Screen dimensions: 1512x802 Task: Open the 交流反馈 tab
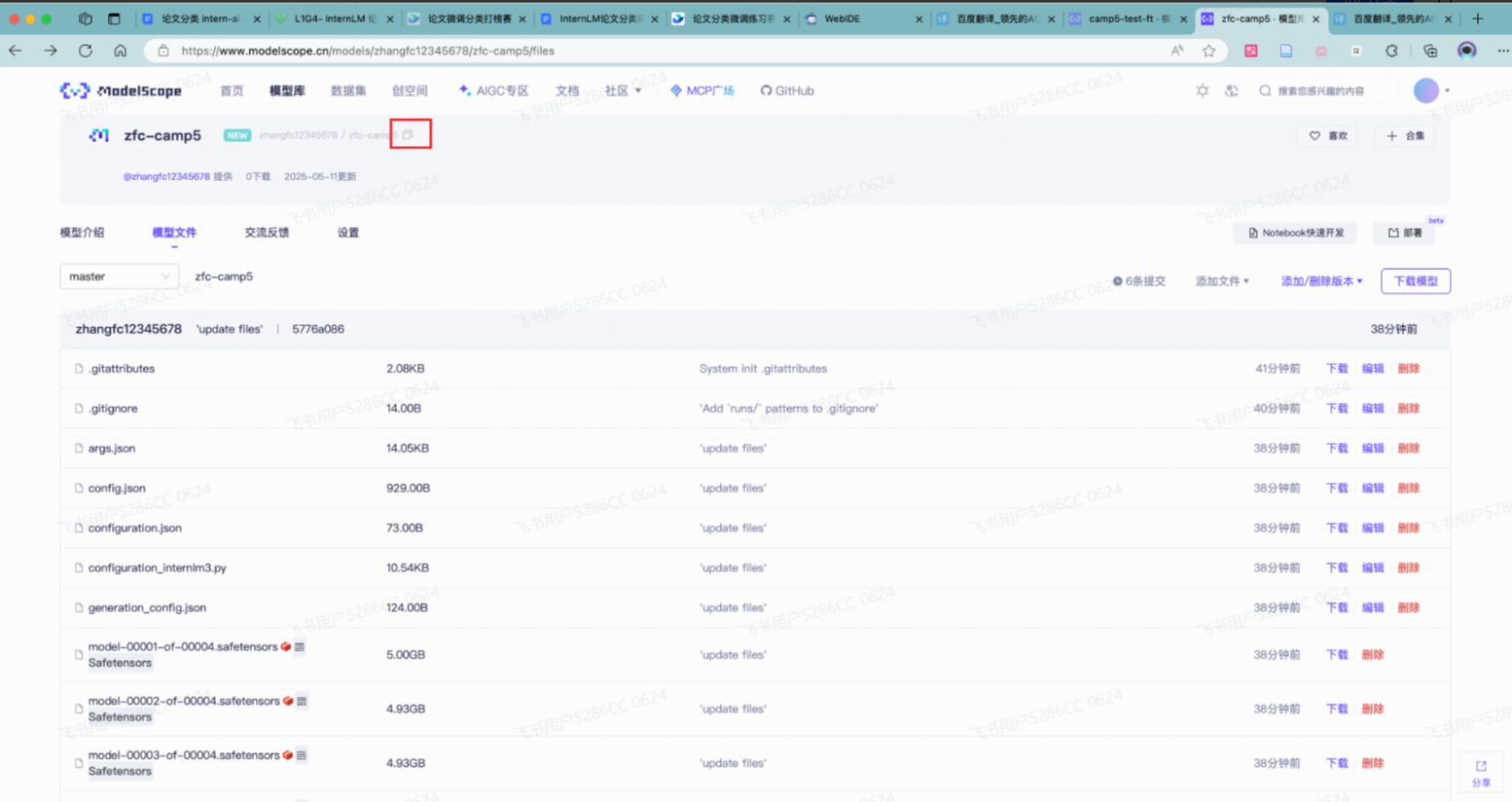click(267, 233)
